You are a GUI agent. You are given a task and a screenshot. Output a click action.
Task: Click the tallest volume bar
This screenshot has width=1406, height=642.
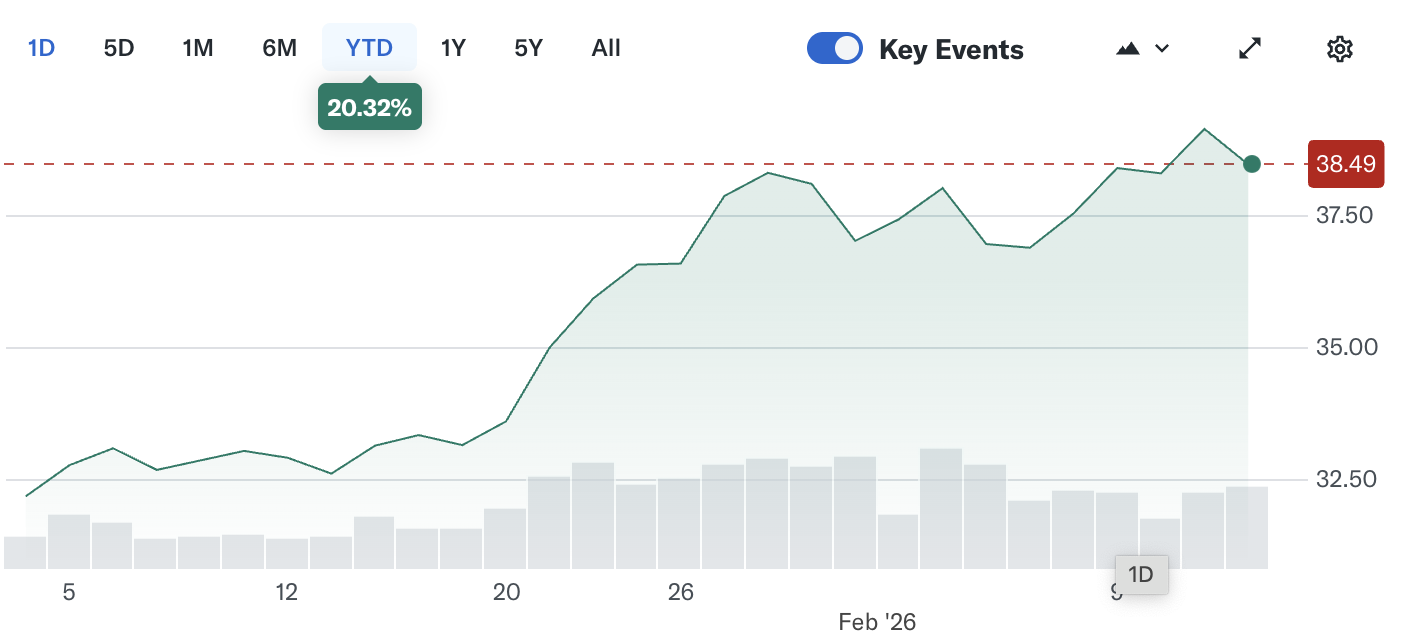pyautogui.click(x=940, y=509)
